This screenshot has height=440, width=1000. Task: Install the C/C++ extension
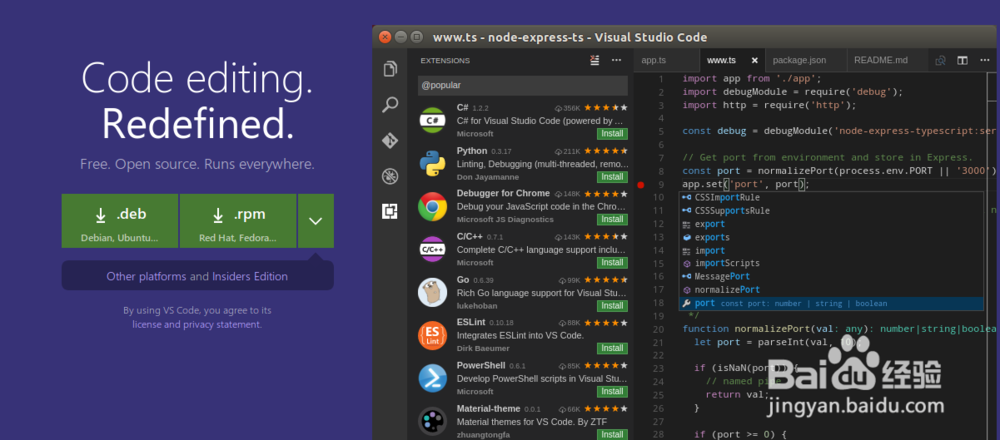click(x=612, y=263)
